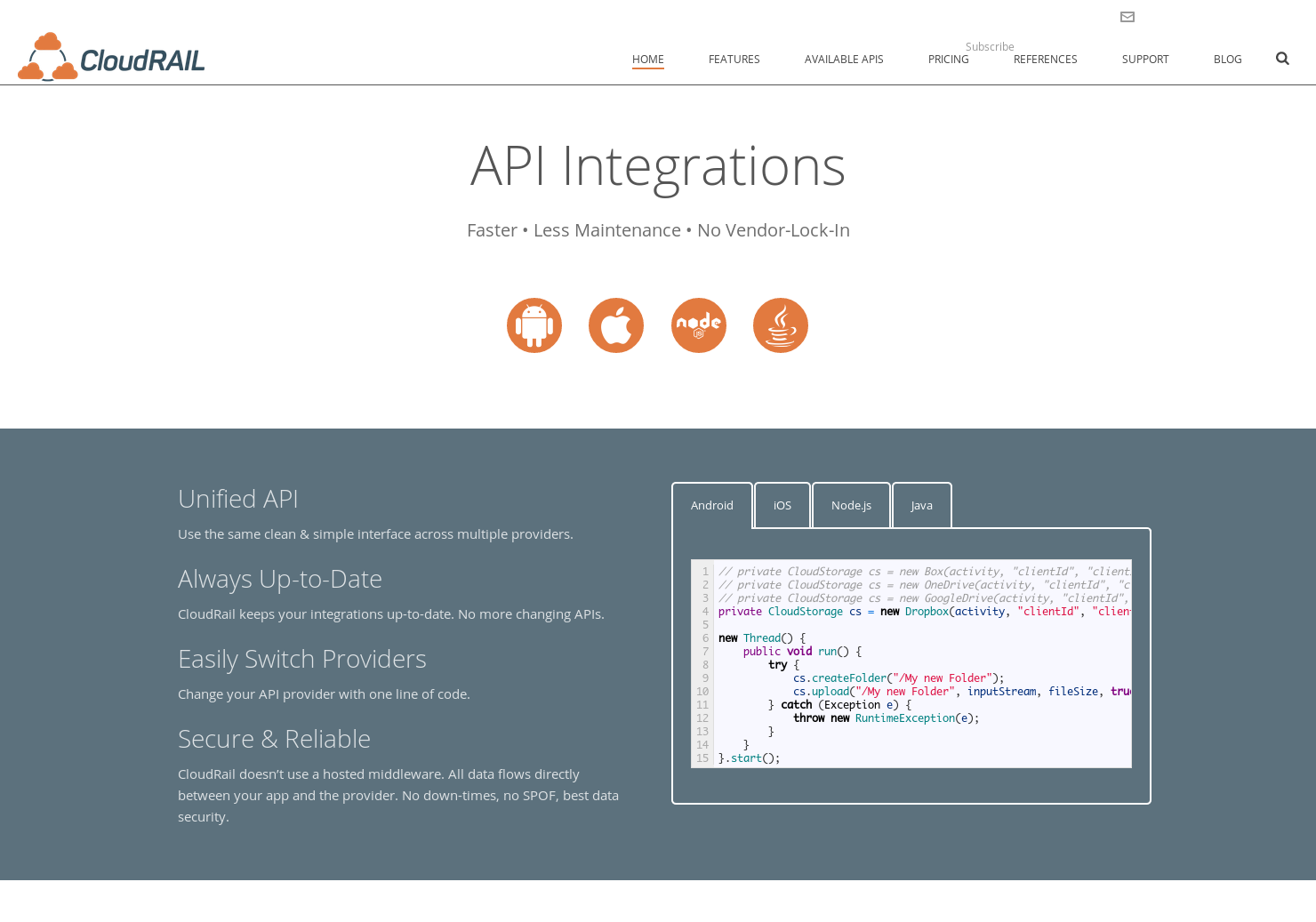This screenshot has height=922, width=1316.
Task: Click the commented Box code line
Action: [x=925, y=572]
